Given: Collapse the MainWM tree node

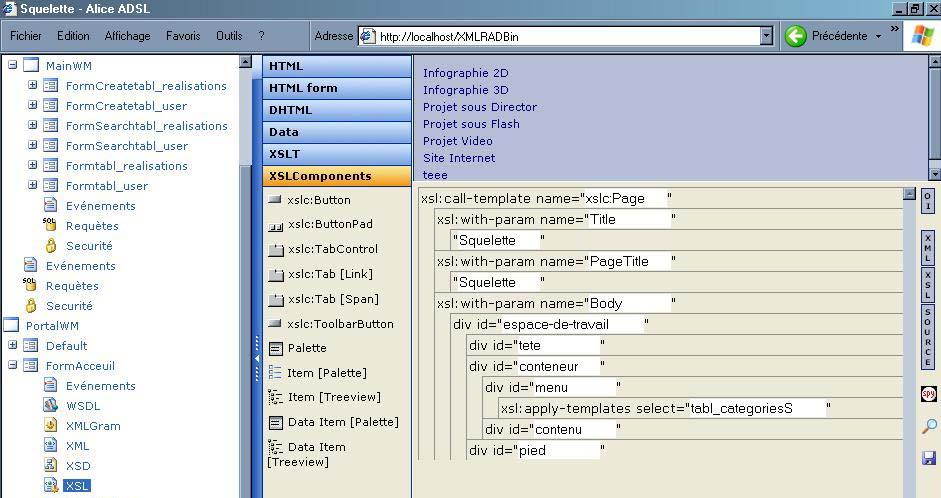Looking at the screenshot, I should click(x=12, y=65).
